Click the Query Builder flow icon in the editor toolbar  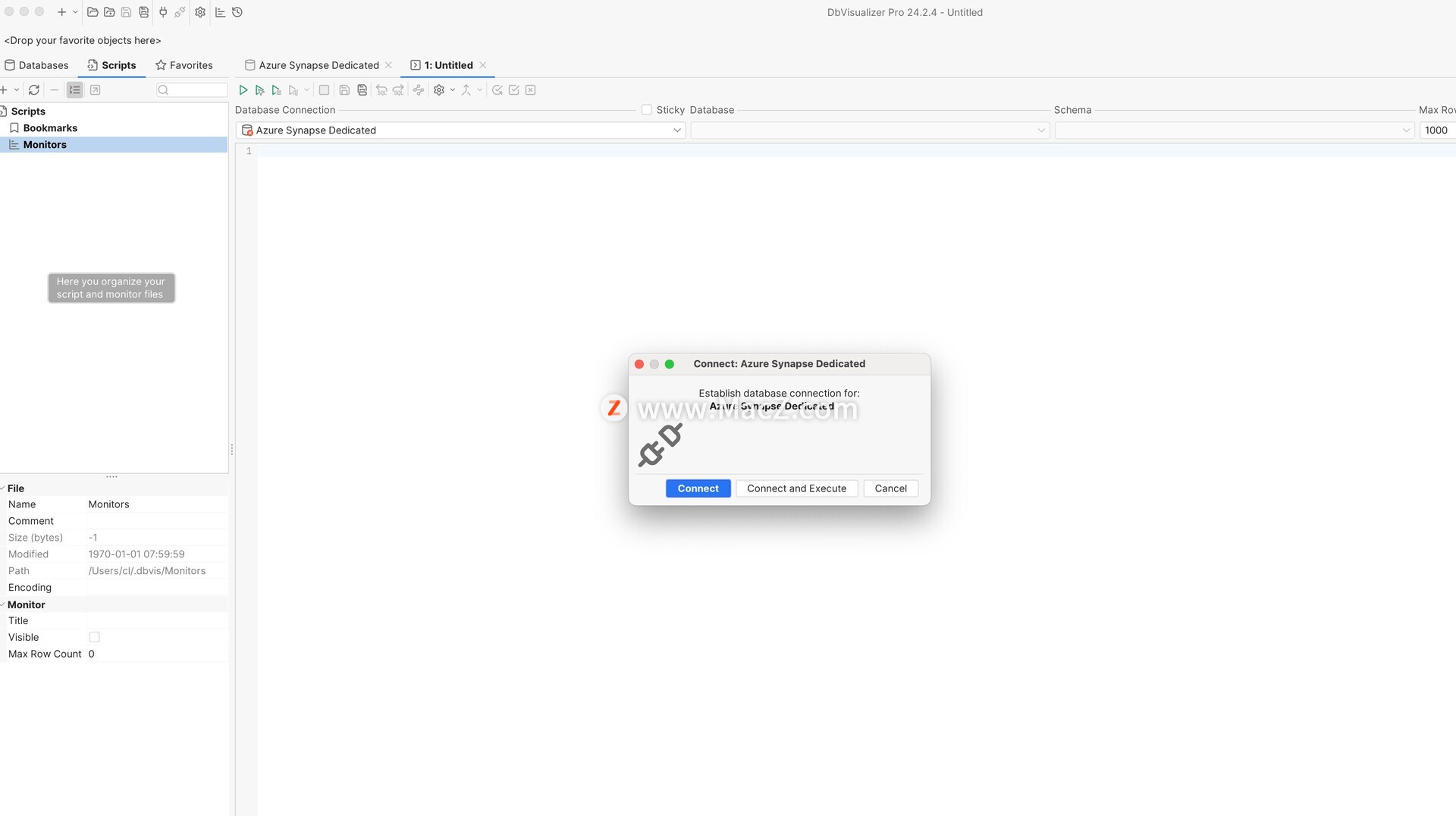pos(419,90)
